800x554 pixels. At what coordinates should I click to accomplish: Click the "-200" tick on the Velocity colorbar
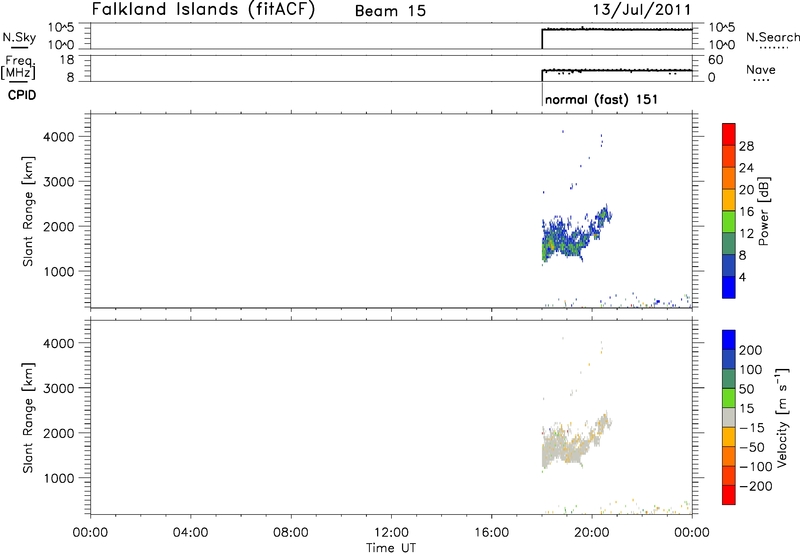tap(756, 486)
